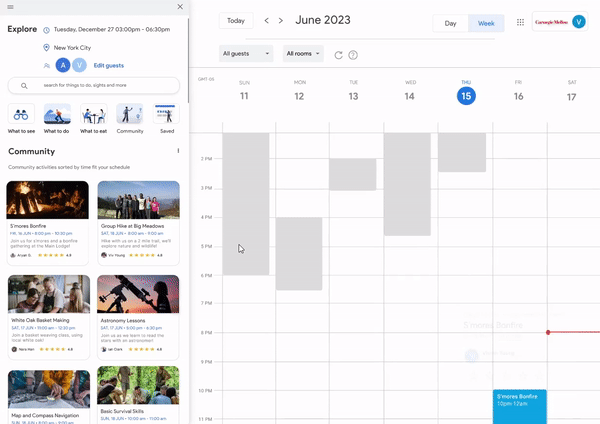Image resolution: width=600 pixels, height=424 pixels.
Task: Click Group Hike at Big Meadows title
Action: pyautogui.click(x=132, y=226)
